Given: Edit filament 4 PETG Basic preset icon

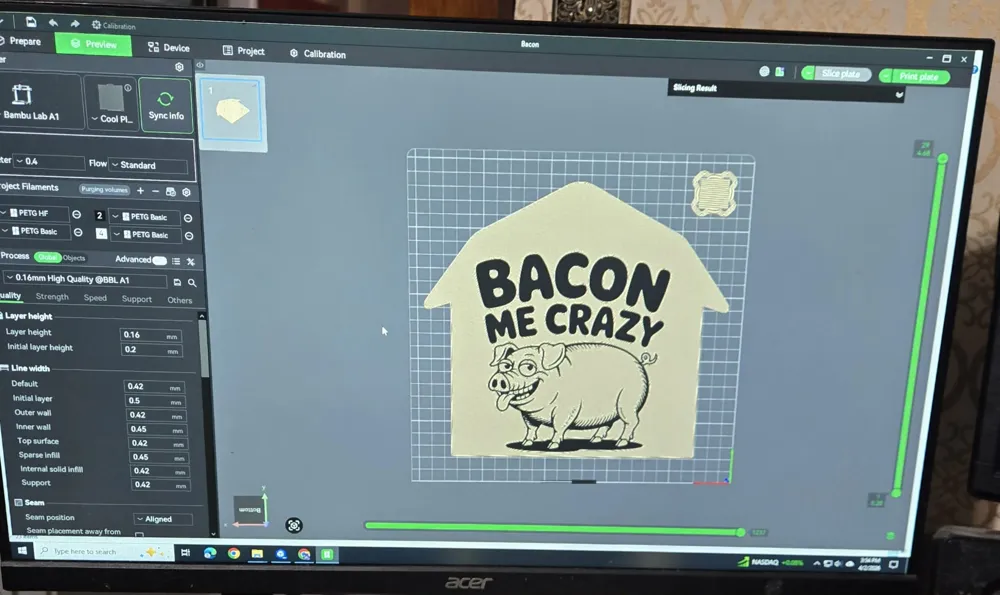Looking at the screenshot, I should pyautogui.click(x=189, y=236).
